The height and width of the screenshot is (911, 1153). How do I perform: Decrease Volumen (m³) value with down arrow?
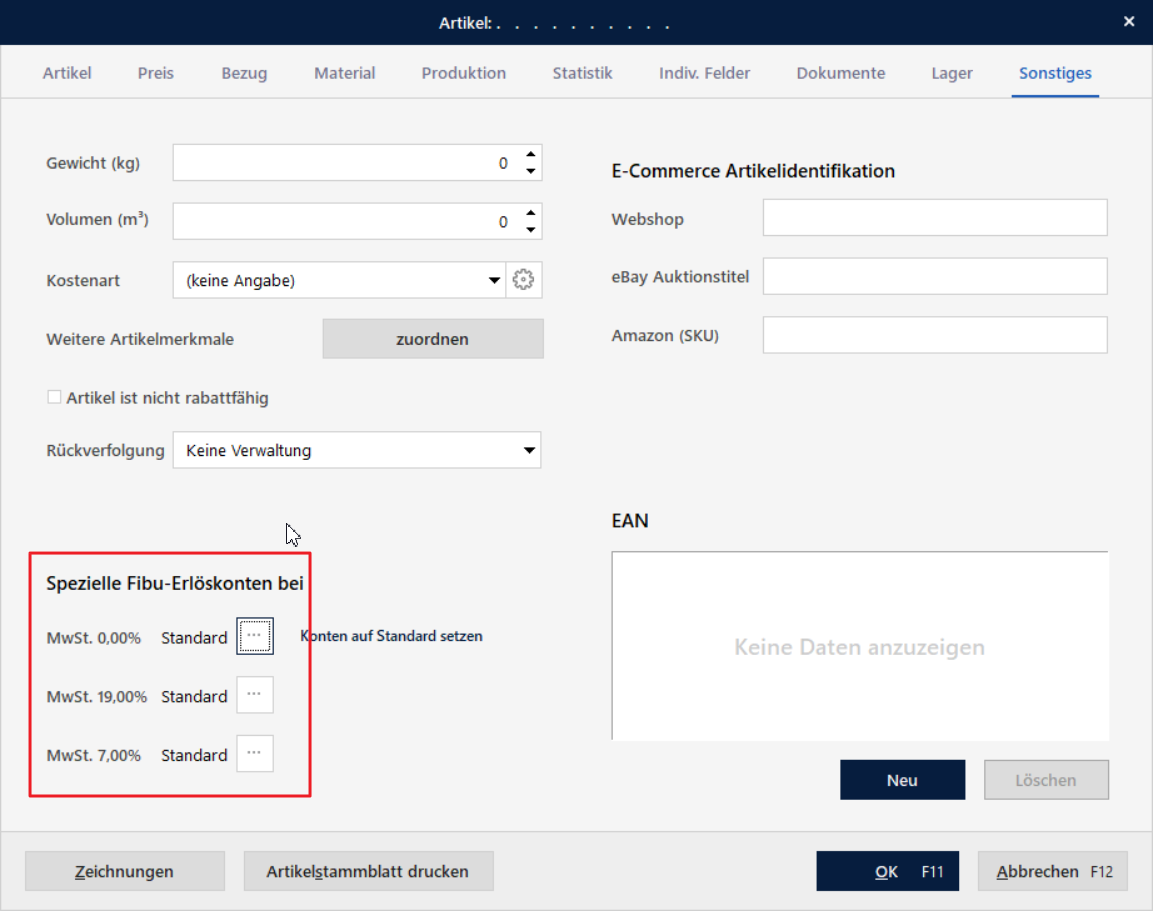pyautogui.click(x=530, y=230)
